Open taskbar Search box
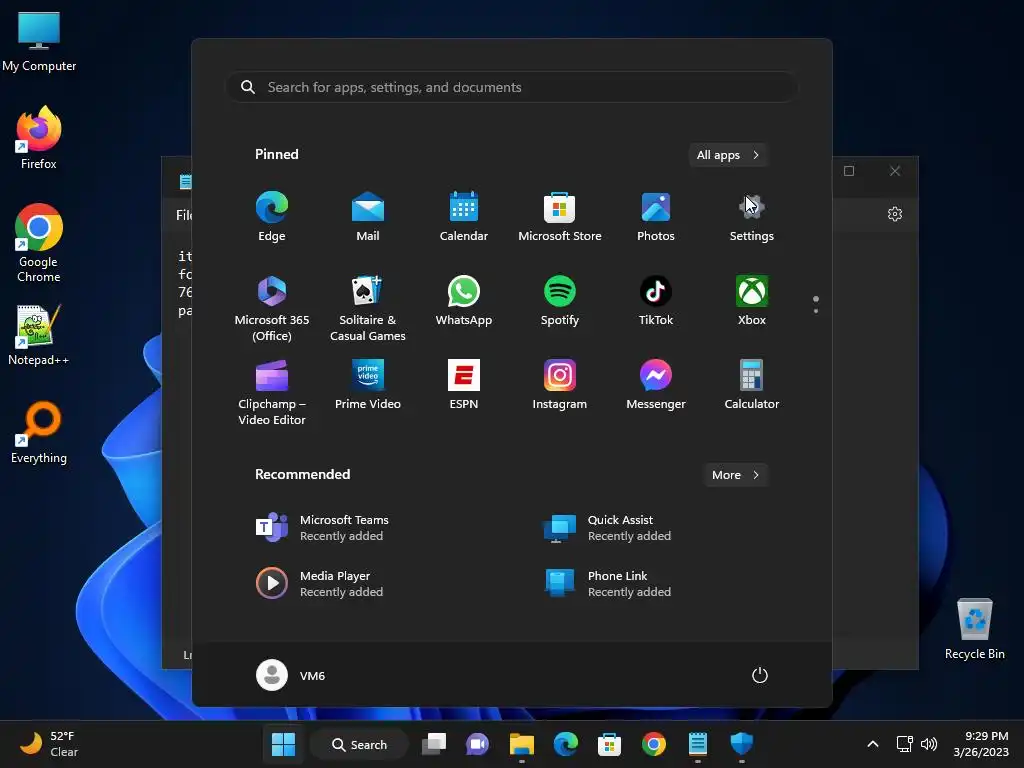 359,744
